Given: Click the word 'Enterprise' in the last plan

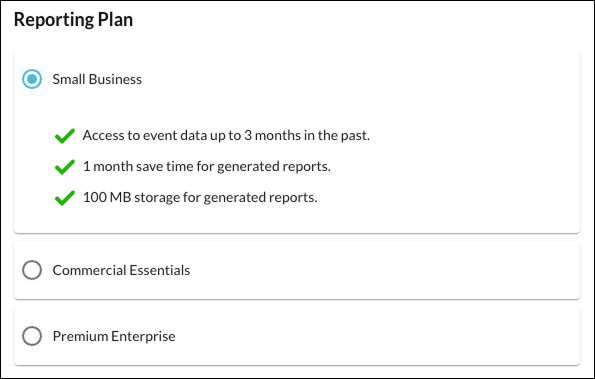Looking at the screenshot, I should click(143, 337).
